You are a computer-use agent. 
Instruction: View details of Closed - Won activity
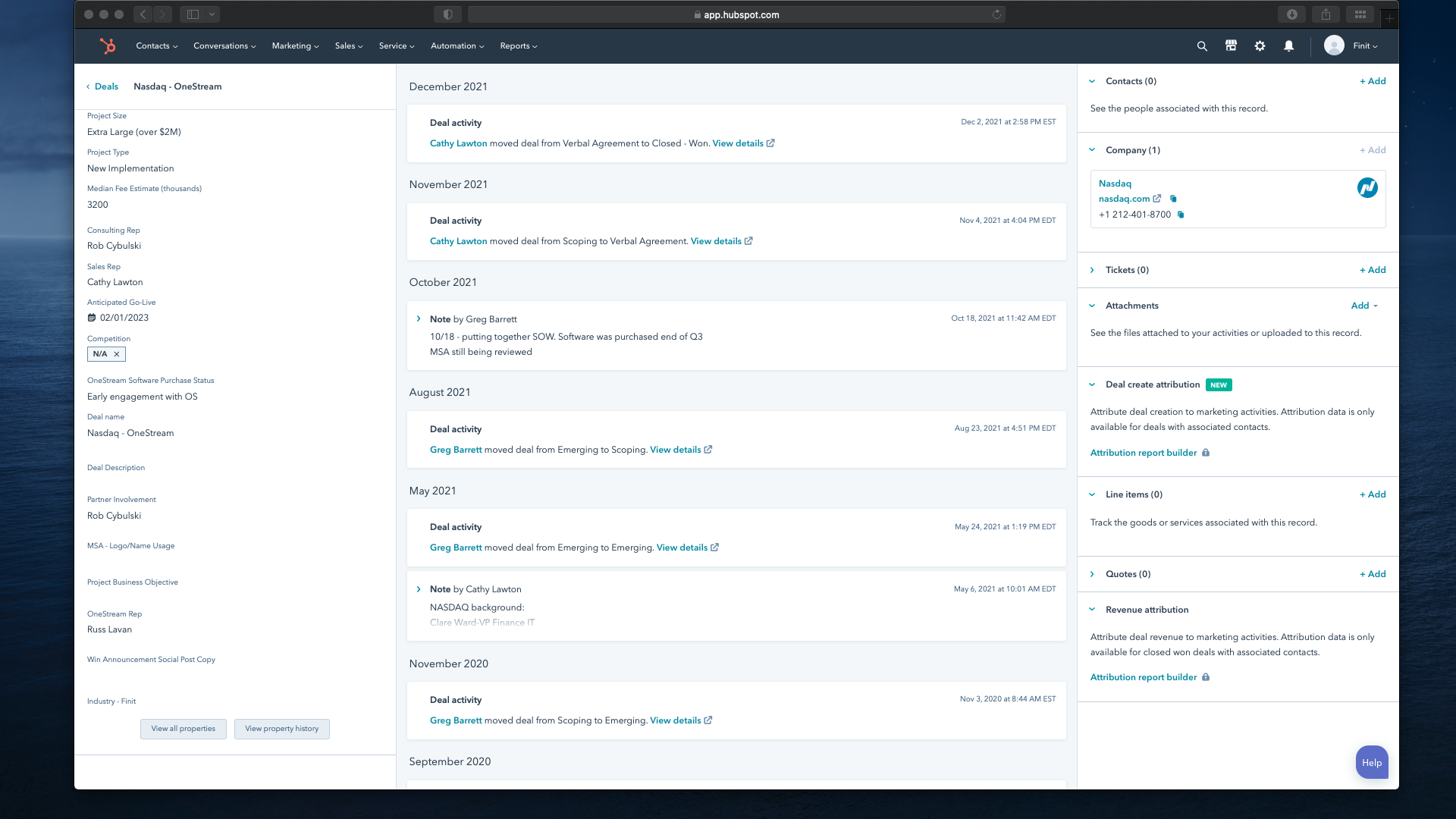[743, 143]
